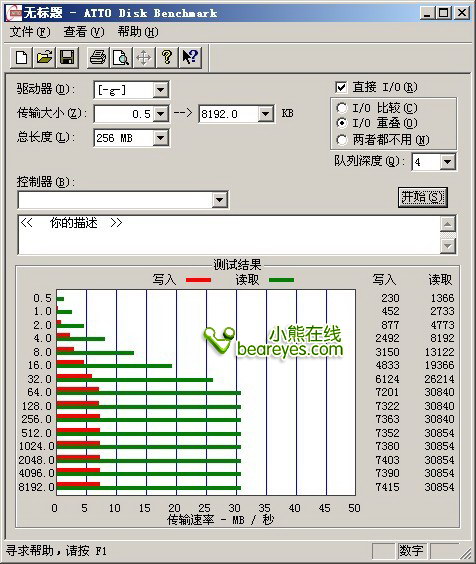Click the Open folder toolbar icon
The width and height of the screenshot is (476, 564).
[x=44, y=57]
